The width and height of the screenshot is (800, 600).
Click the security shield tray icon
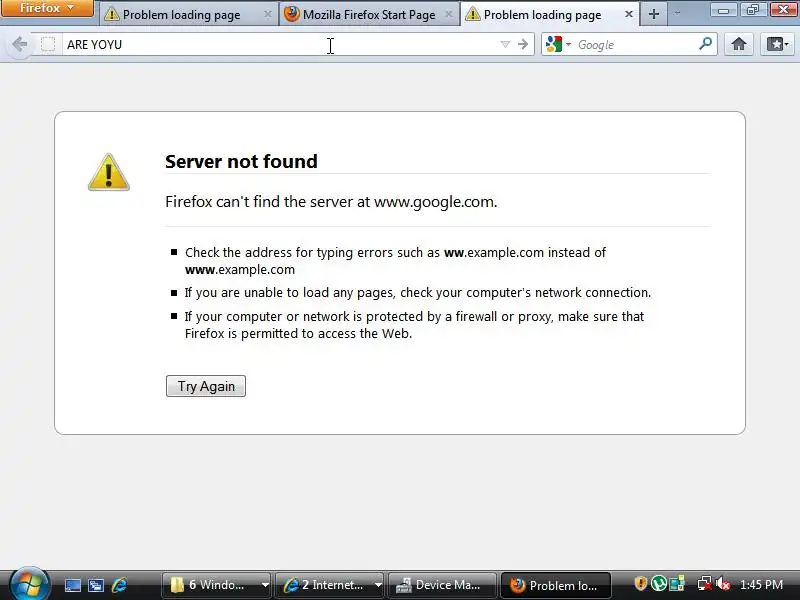(641, 583)
